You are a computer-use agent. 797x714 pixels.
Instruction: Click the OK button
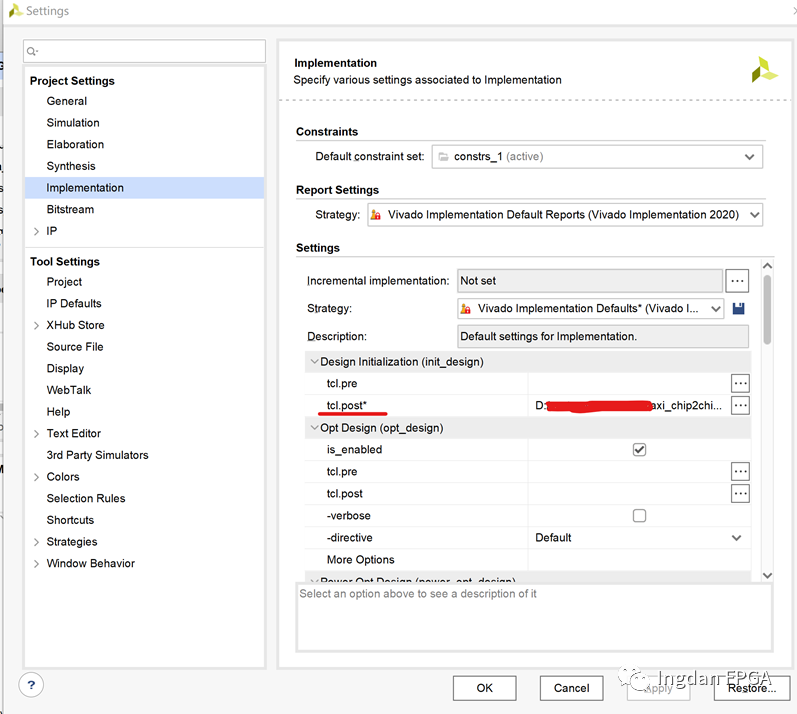coord(484,688)
